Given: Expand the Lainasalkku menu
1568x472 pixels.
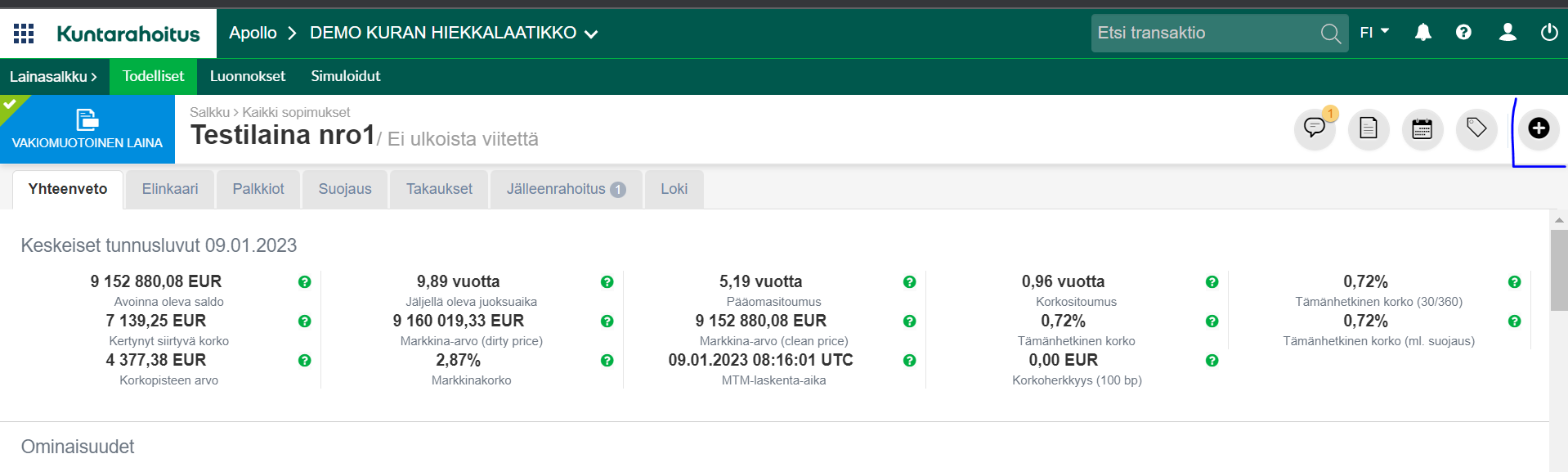Looking at the screenshot, I should tap(53, 77).
